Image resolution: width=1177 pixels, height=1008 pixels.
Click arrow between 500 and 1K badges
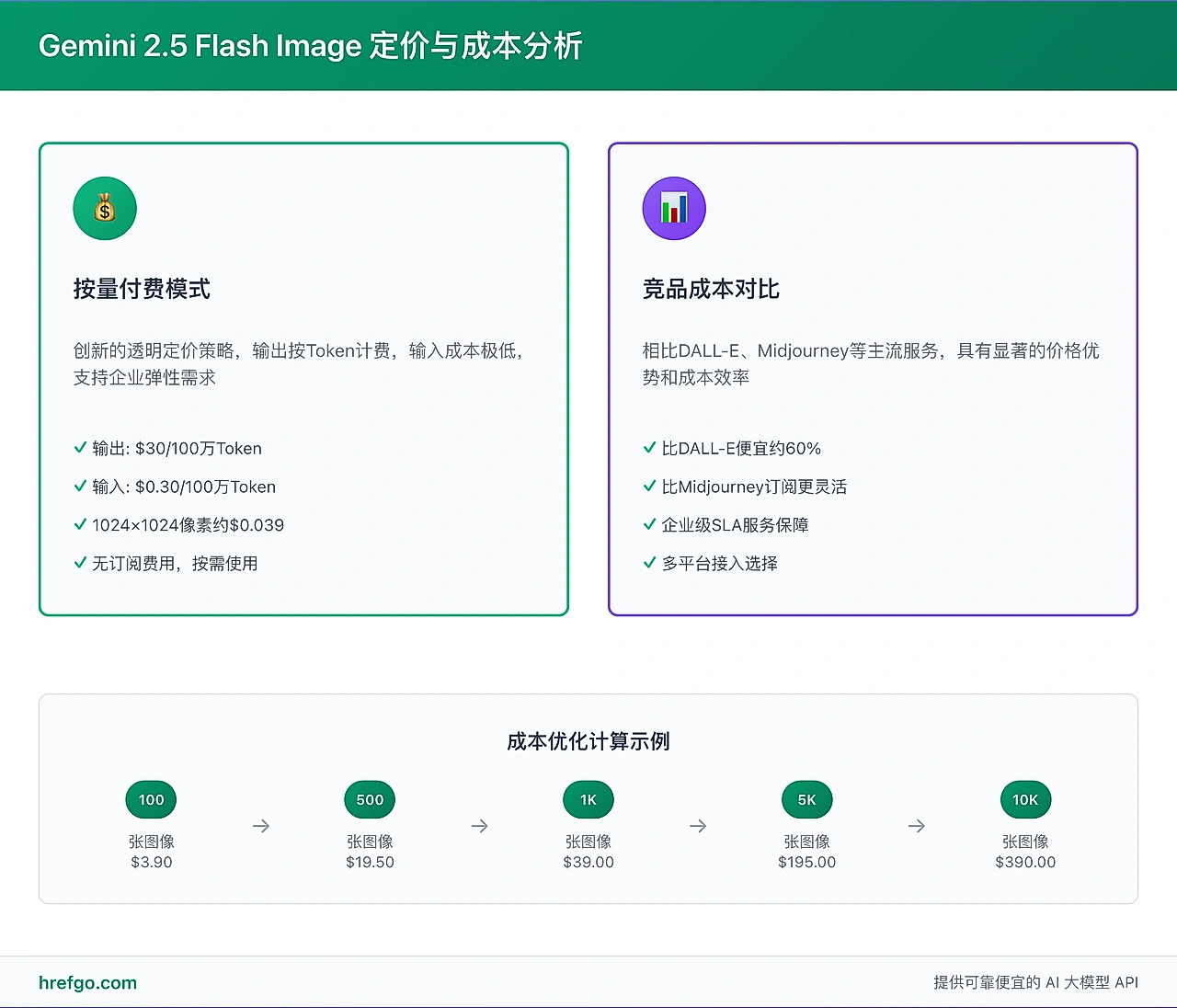(479, 826)
